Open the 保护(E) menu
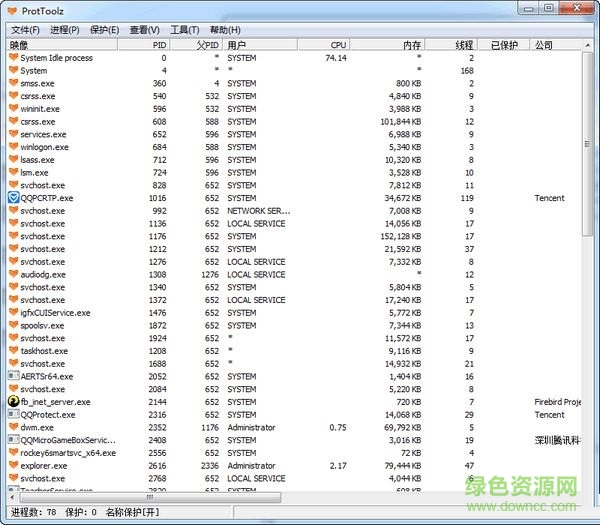The image size is (600, 525). coord(104,30)
